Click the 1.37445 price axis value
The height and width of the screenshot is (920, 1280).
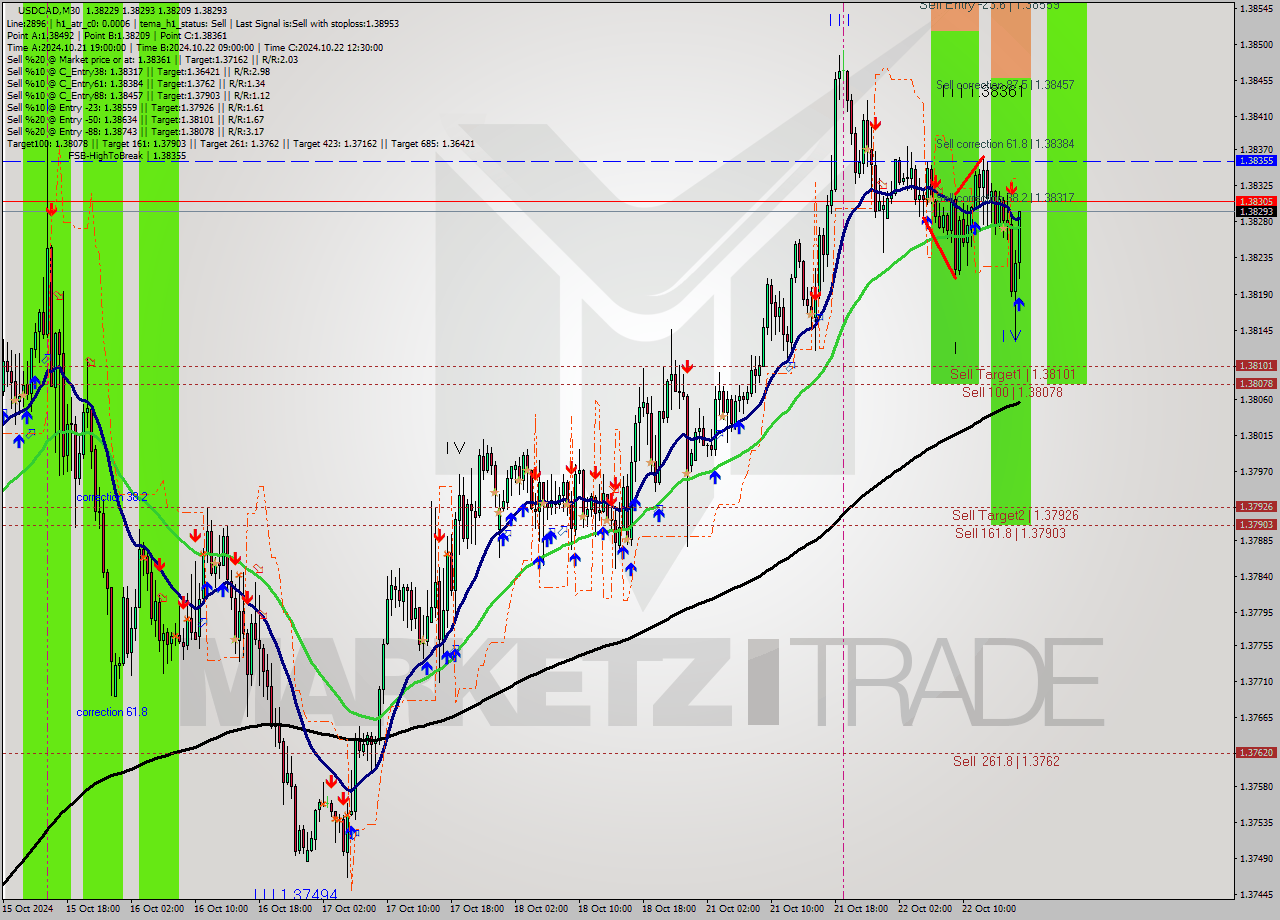point(1256,895)
